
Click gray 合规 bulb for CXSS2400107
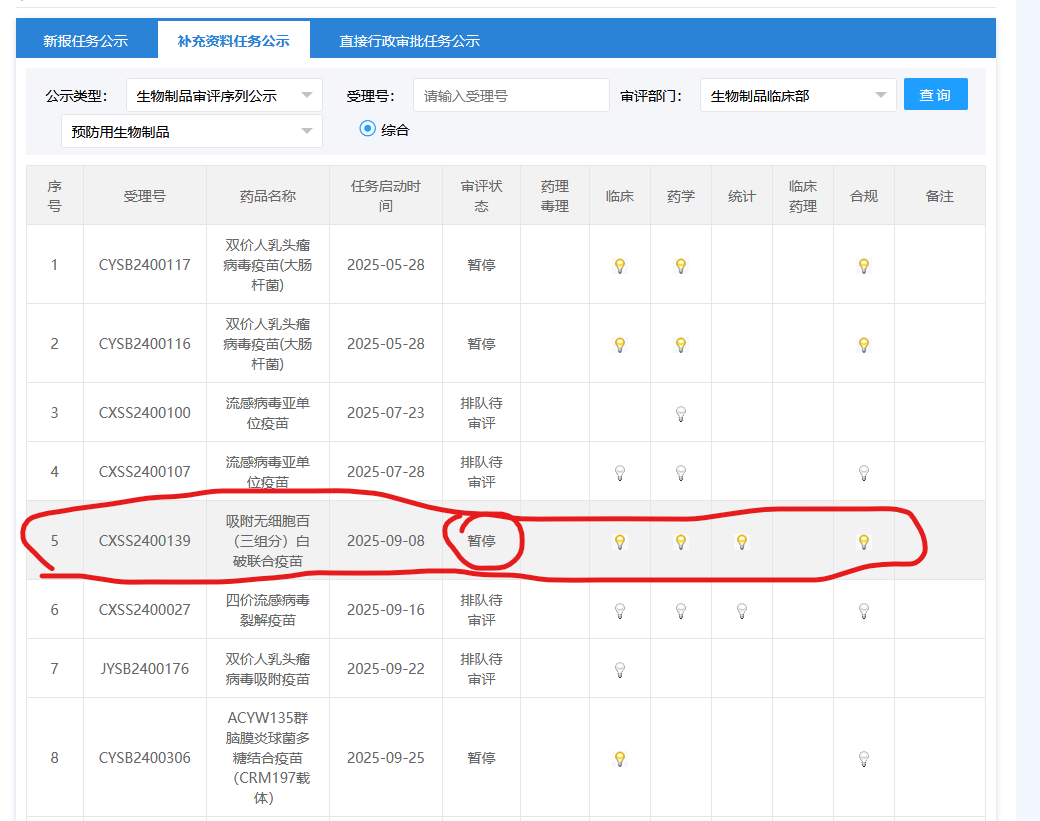click(x=864, y=473)
